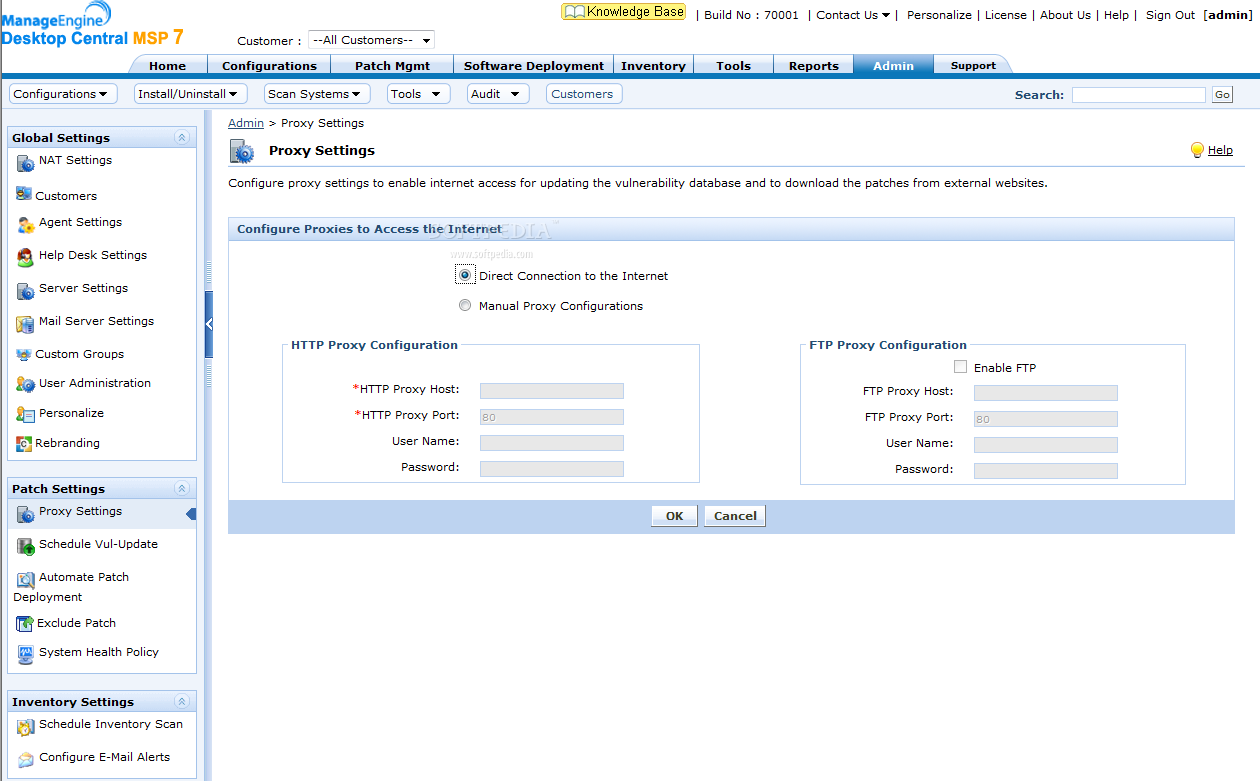Click the HTTP Proxy Host field
Viewport: 1260px width, 781px height.
(x=552, y=391)
